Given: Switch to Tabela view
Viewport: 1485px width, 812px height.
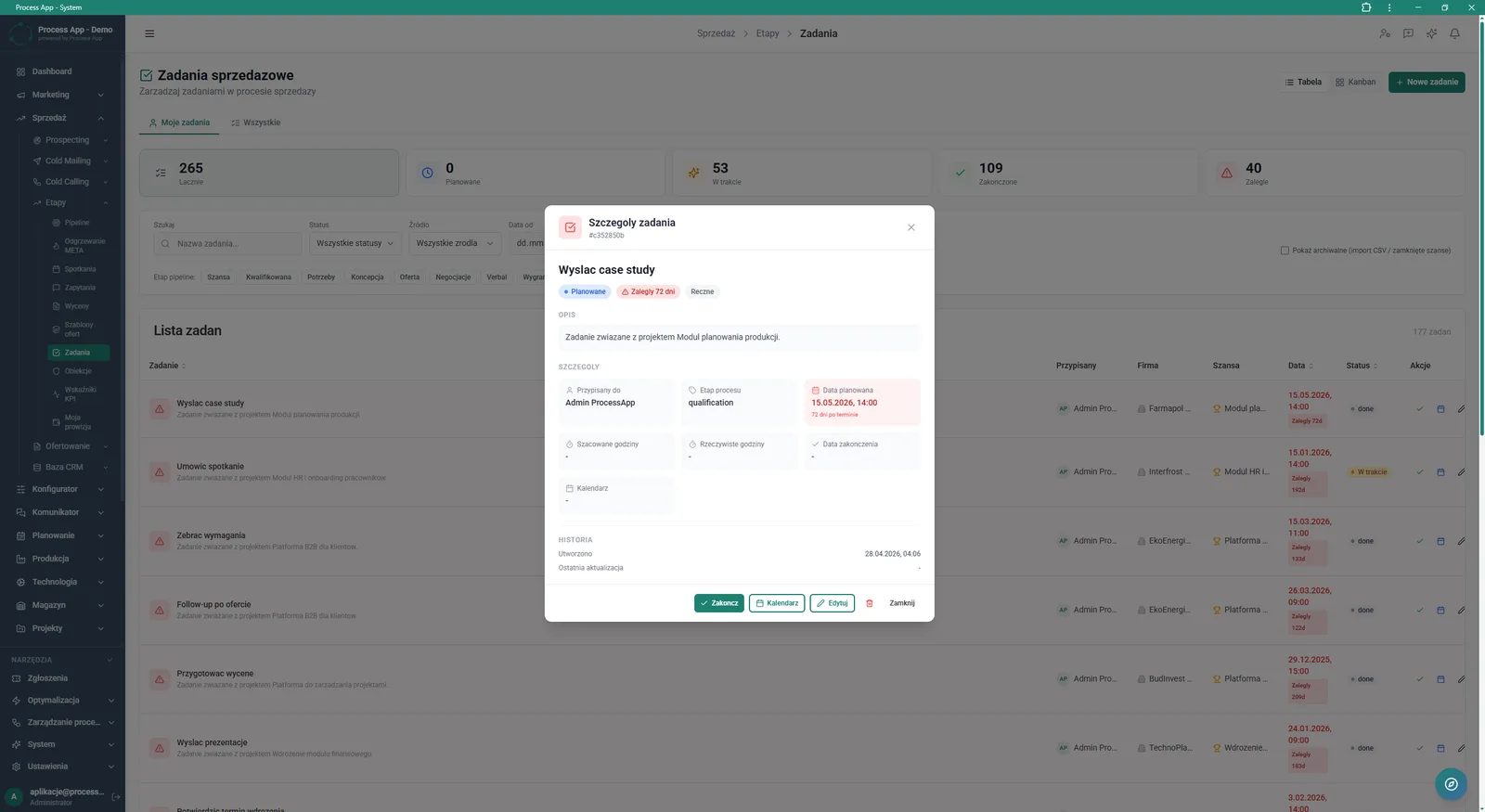Looking at the screenshot, I should (1303, 83).
